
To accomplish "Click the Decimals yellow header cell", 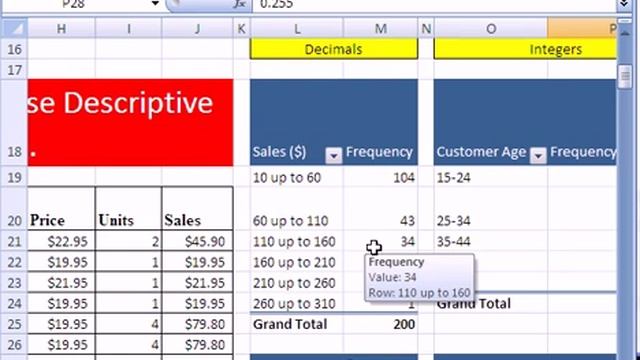I will [x=334, y=49].
